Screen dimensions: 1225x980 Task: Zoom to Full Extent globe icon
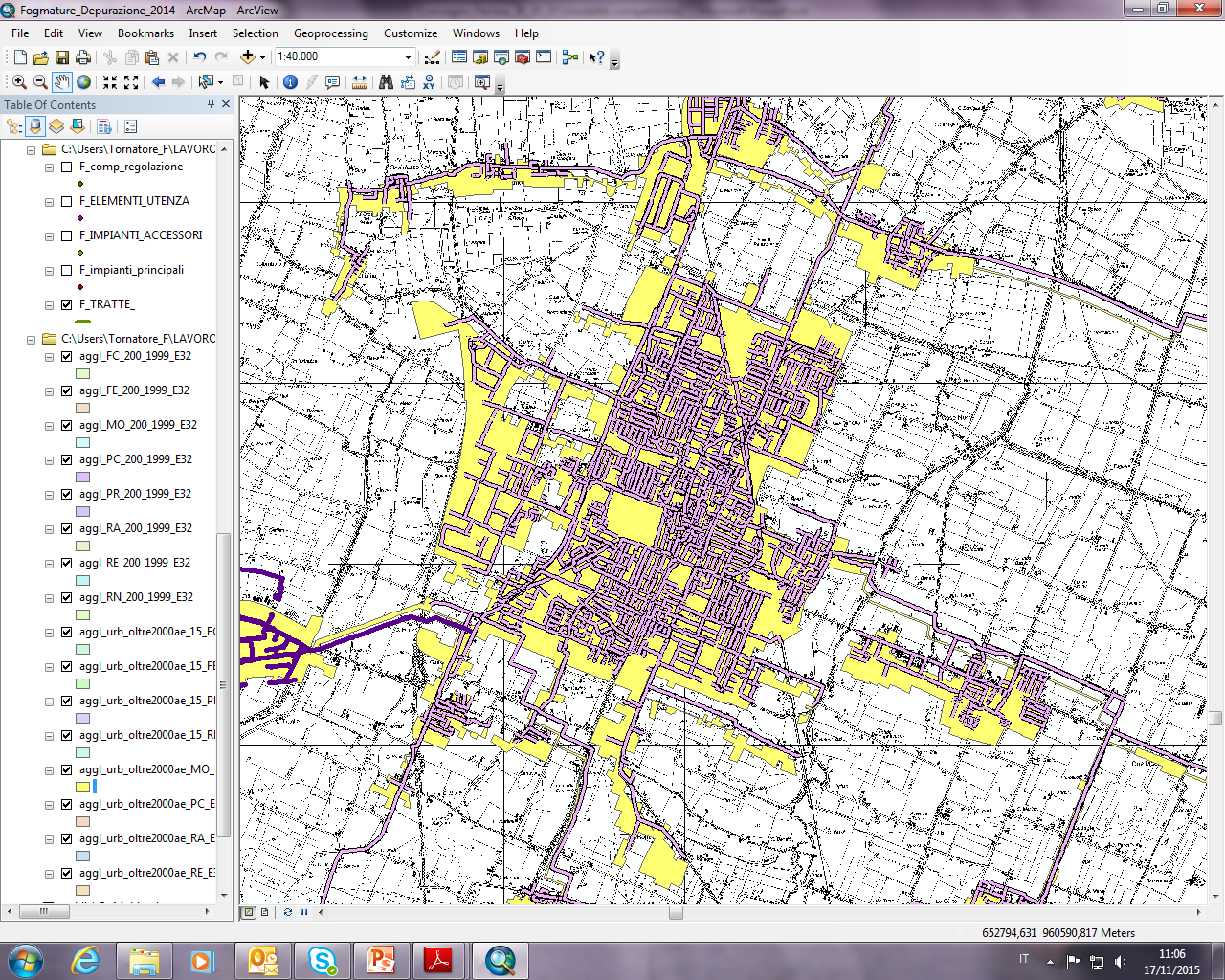pyautogui.click(x=84, y=82)
